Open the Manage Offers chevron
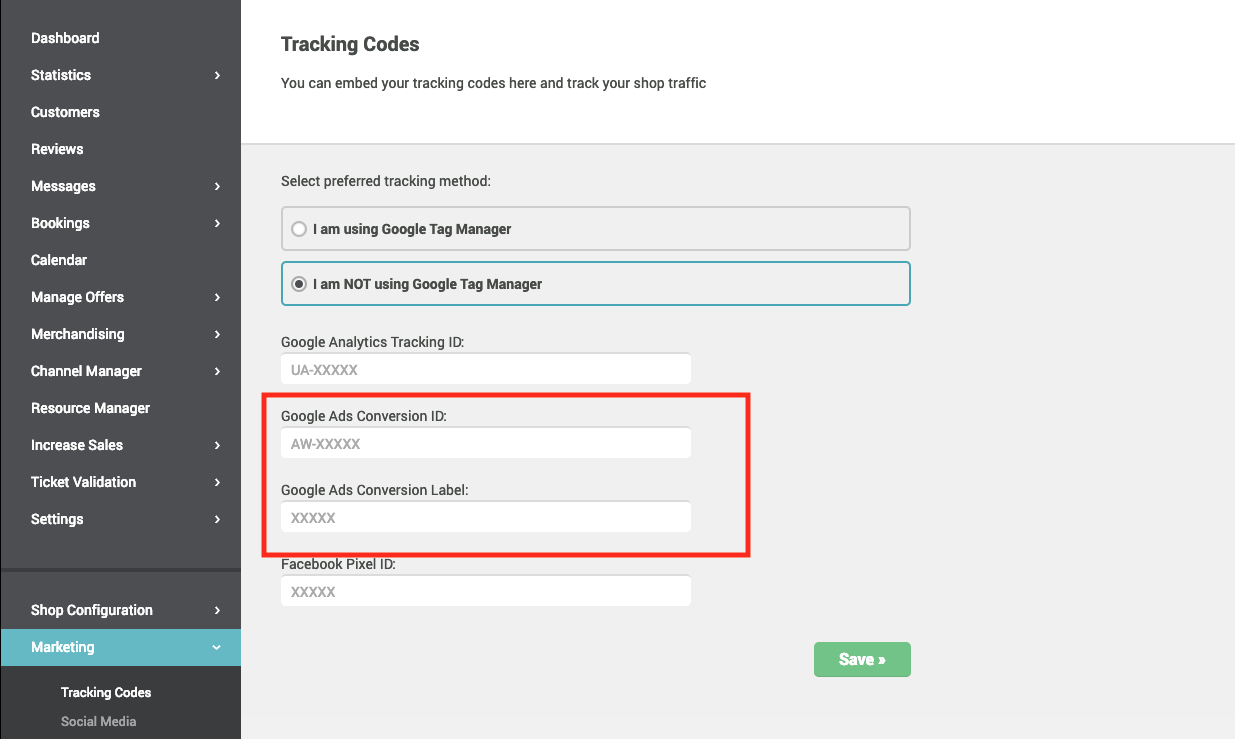The height and width of the screenshot is (739, 1235). pos(217,297)
